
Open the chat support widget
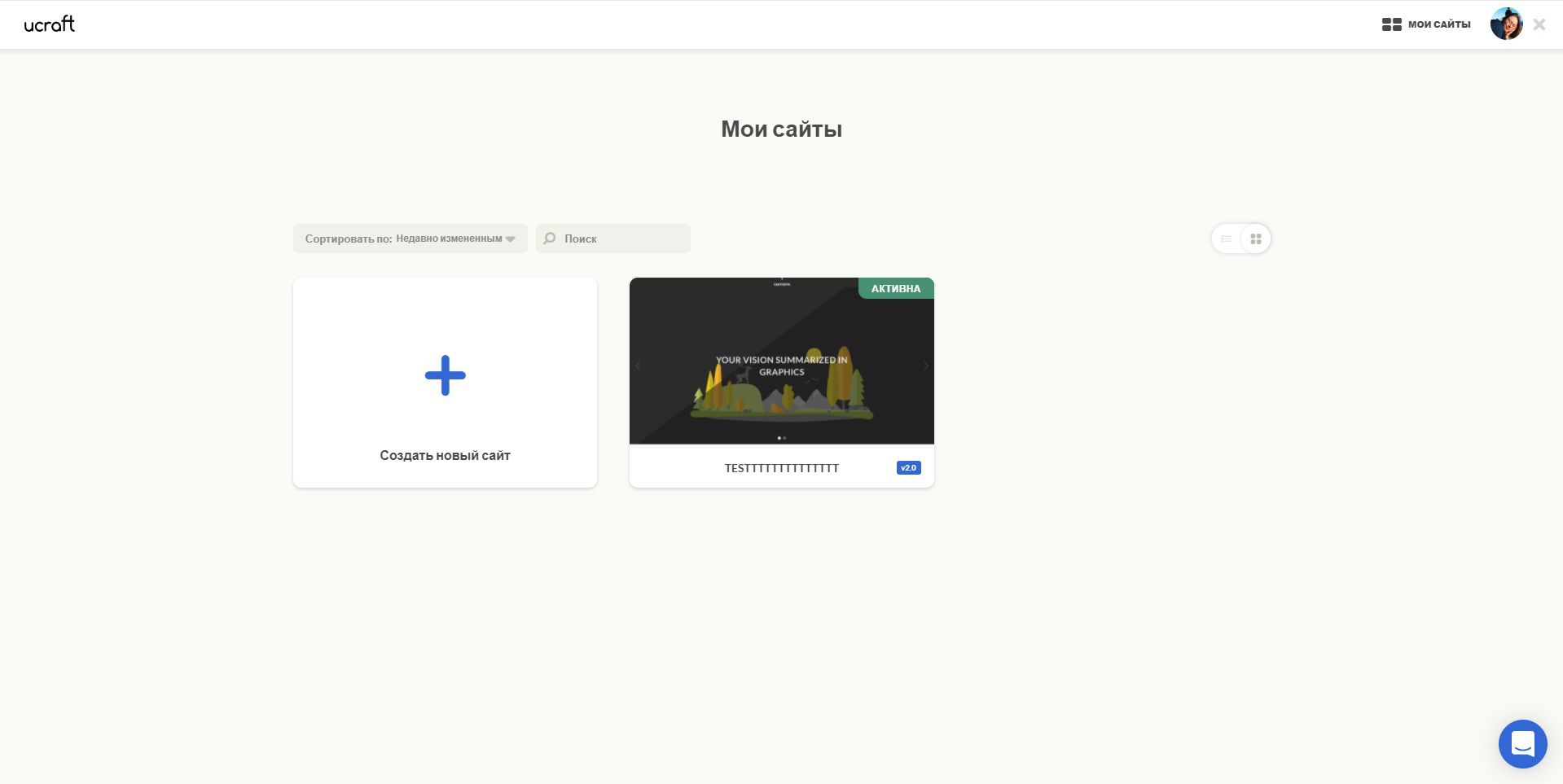pos(1522,743)
